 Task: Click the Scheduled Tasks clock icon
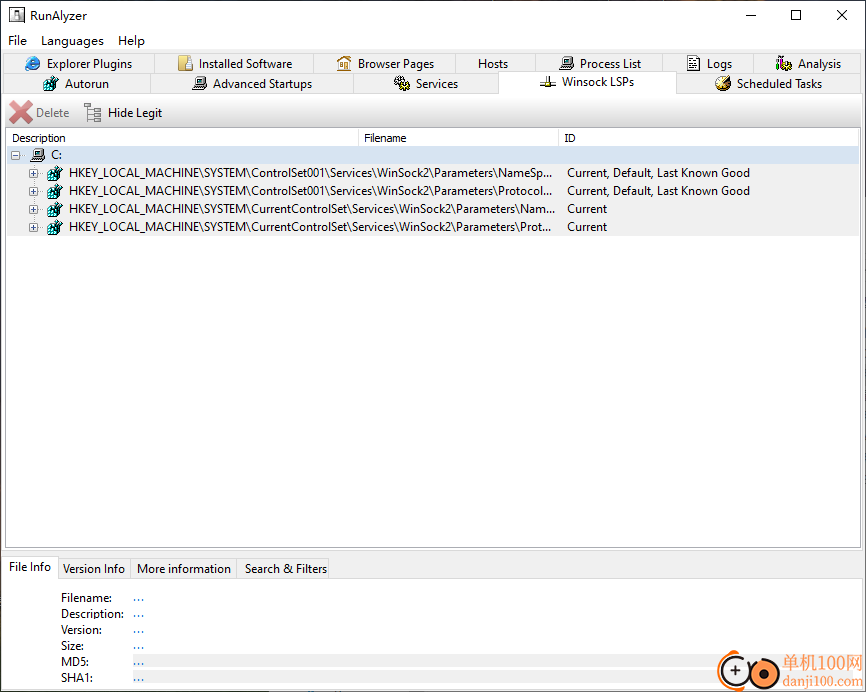[722, 84]
